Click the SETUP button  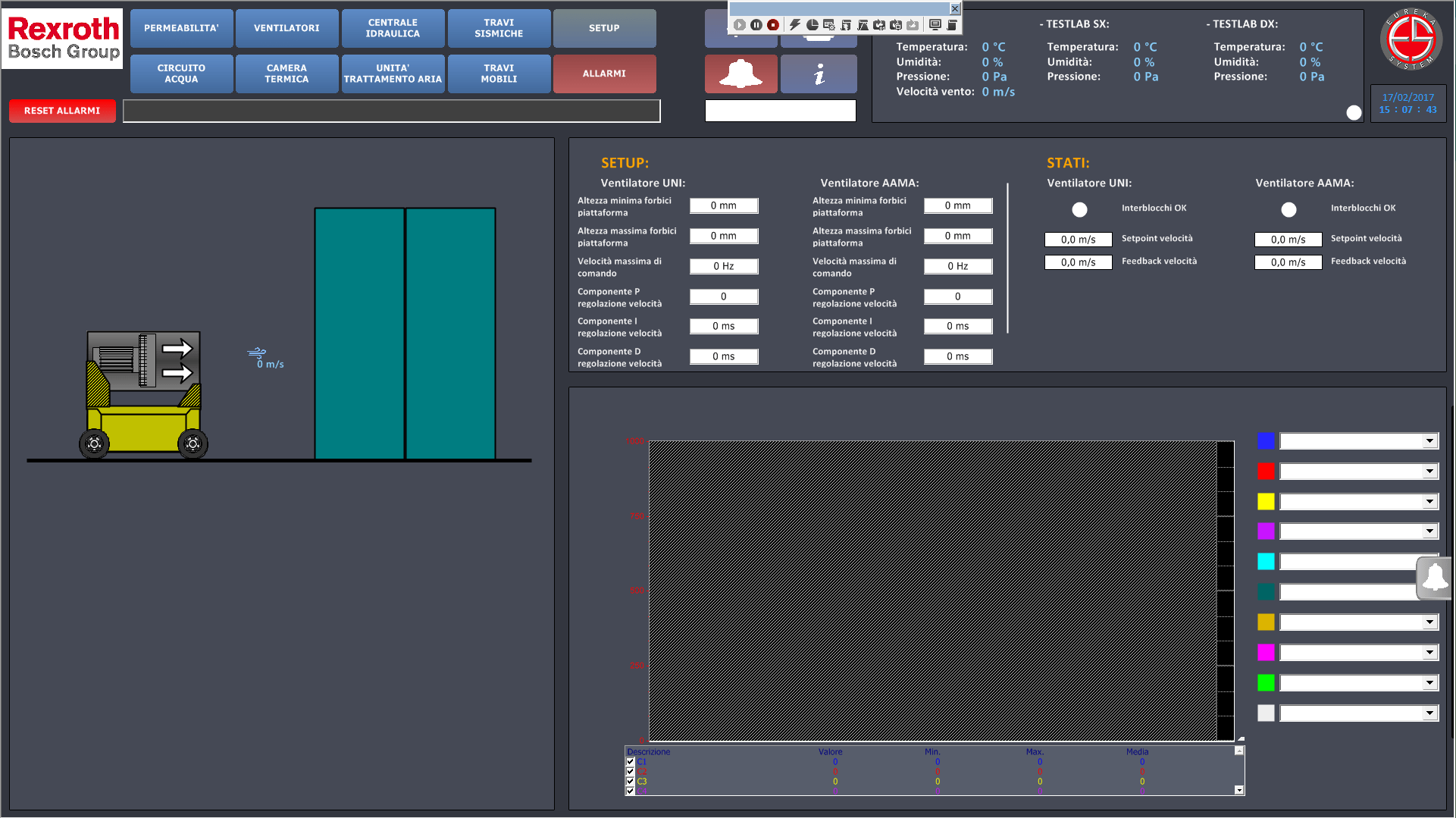point(604,28)
